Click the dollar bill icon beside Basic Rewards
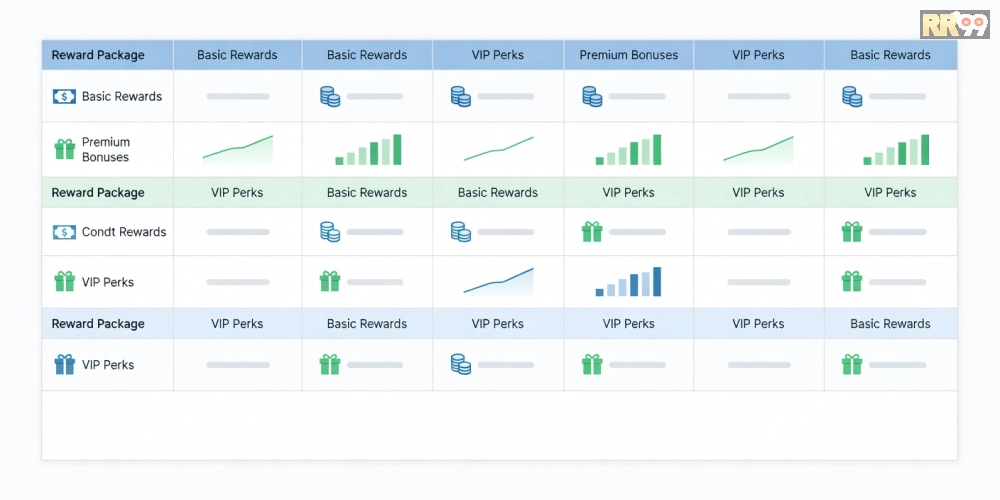This screenshot has width=1000, height=500. tap(64, 97)
